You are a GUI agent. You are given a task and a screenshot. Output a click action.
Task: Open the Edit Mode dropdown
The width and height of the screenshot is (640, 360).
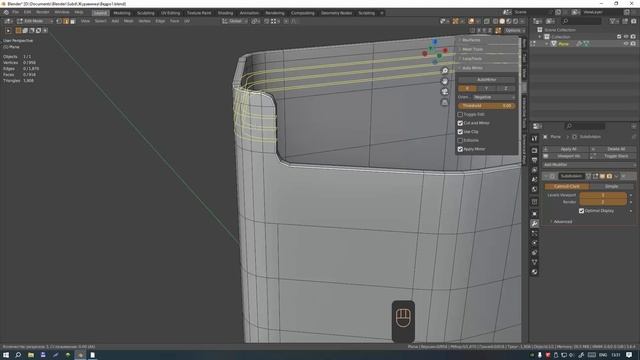pos(35,21)
